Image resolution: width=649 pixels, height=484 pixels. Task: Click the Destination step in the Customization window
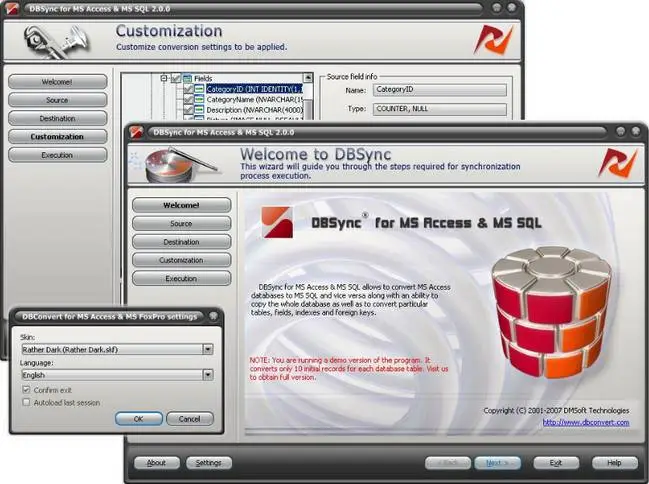(x=58, y=118)
